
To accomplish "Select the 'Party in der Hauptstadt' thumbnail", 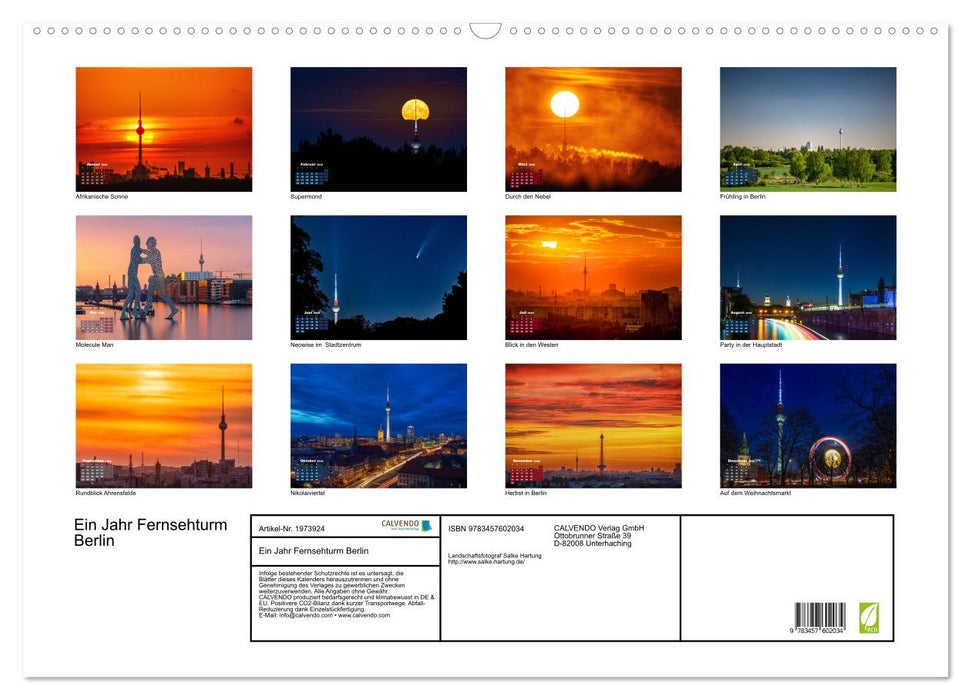I will (x=808, y=276).
